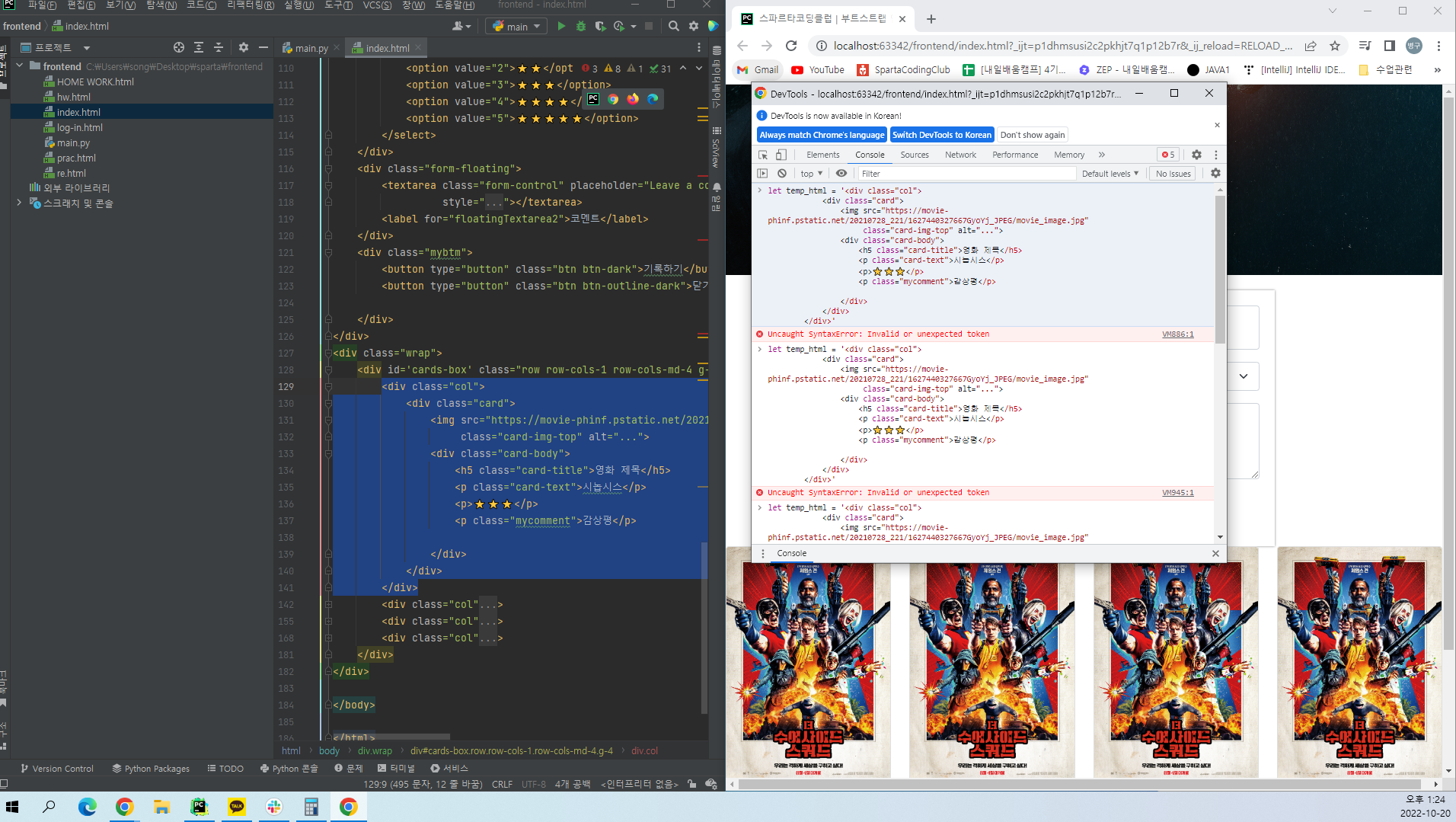Open the Version Control tool window
This screenshot has width=1456, height=822.
(x=57, y=769)
